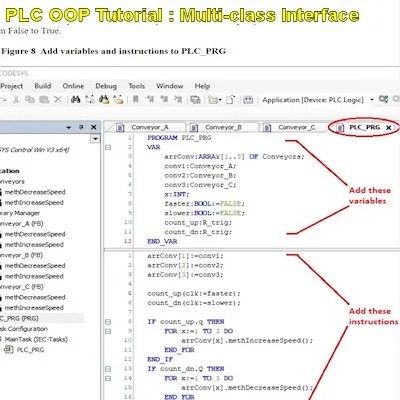Viewport: 400px width, 400px height.
Task: Click the build/generate code toolbar icon
Action: click(195, 100)
